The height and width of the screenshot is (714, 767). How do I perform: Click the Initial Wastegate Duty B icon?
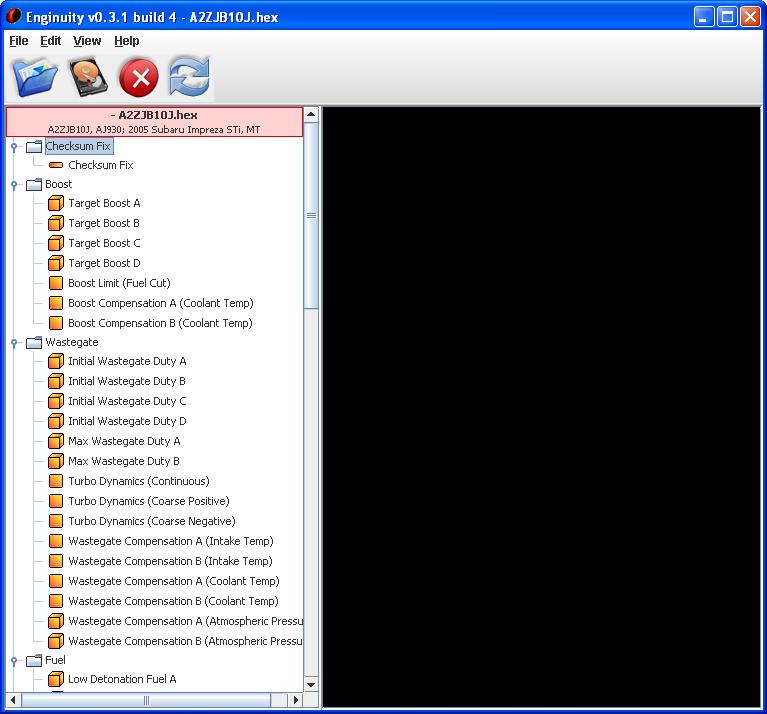56,381
